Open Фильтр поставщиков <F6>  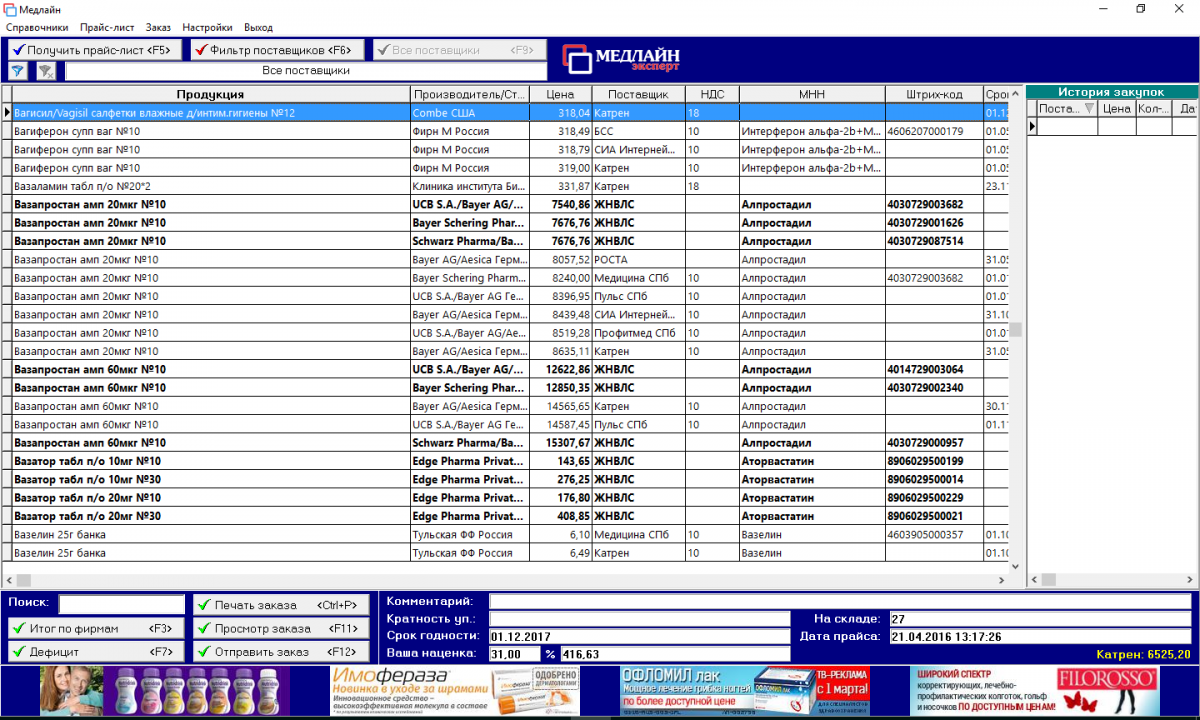[x=277, y=50]
